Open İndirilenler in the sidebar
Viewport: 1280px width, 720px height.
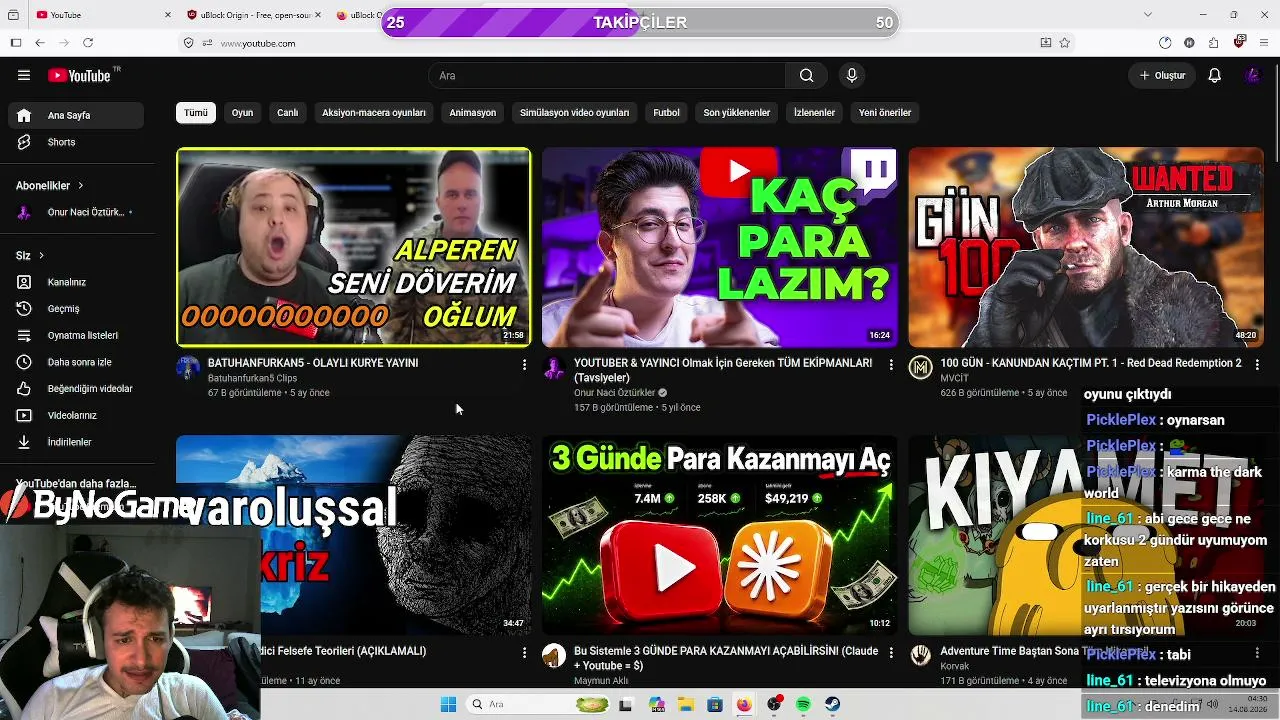(x=76, y=442)
